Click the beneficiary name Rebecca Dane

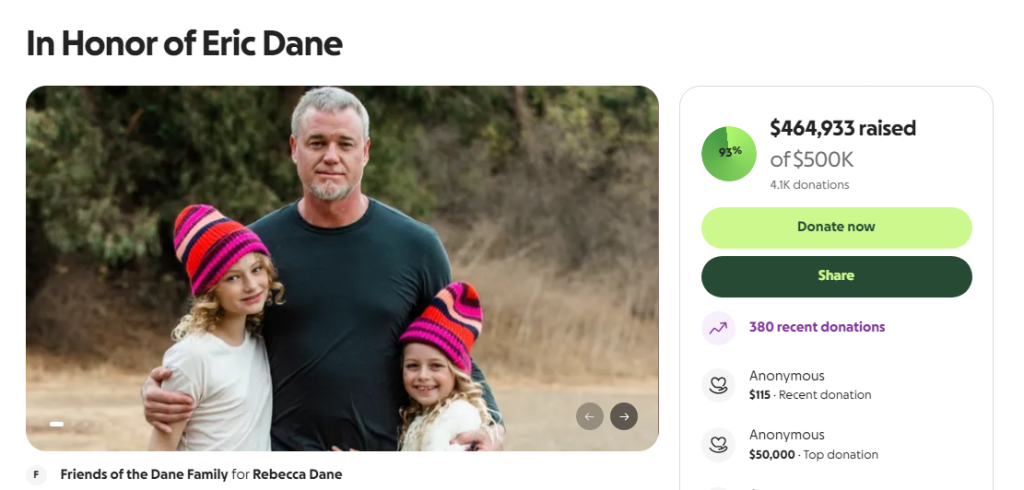[297, 475]
